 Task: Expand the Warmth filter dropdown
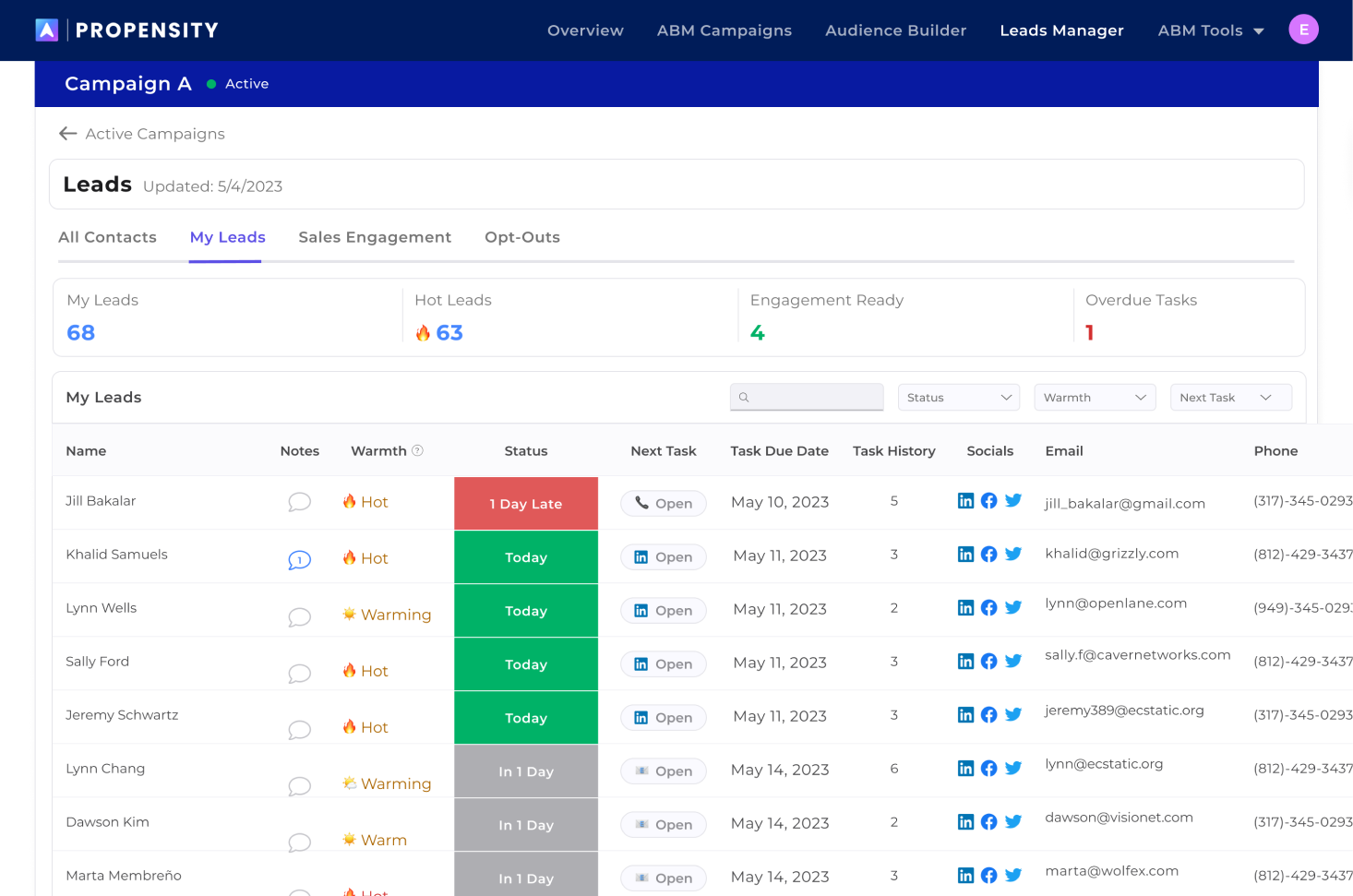1095,398
